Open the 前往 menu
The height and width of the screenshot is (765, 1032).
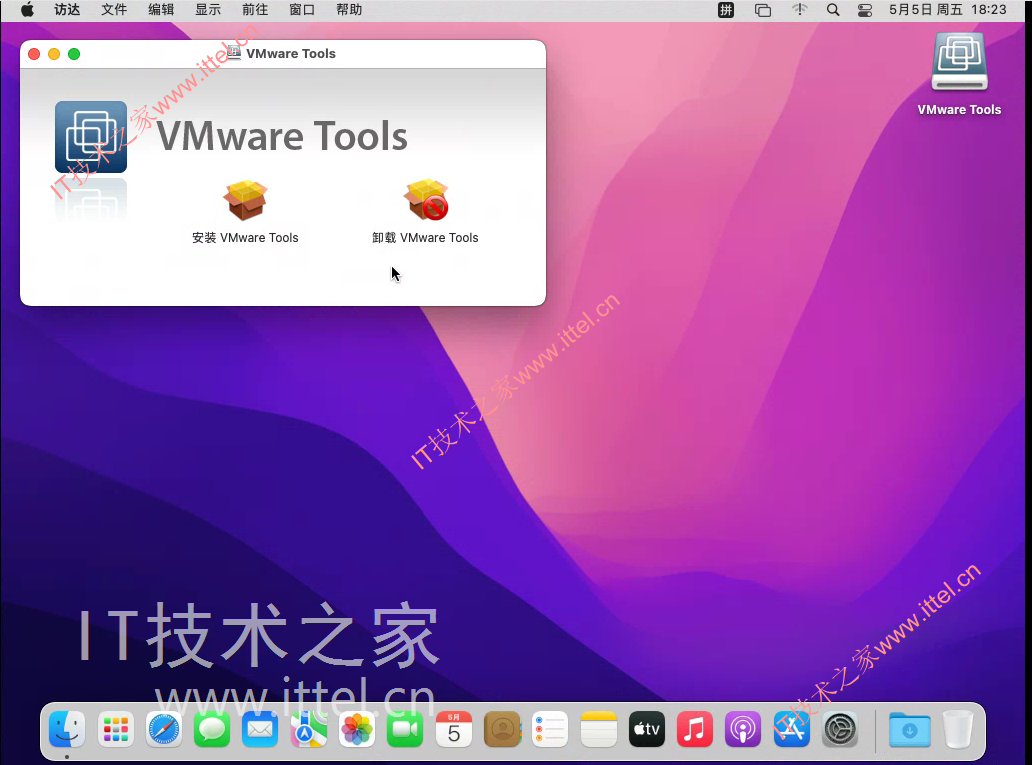pos(255,10)
